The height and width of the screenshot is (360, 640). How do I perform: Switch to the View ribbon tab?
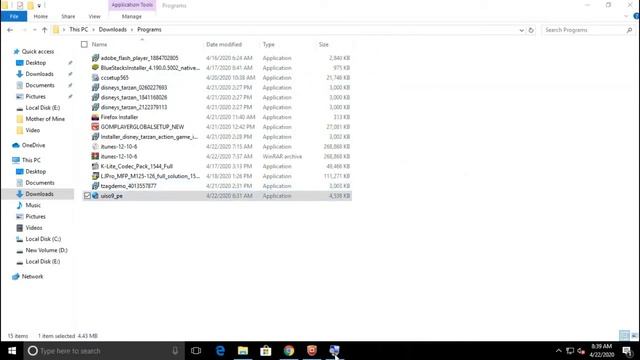pos(94,16)
